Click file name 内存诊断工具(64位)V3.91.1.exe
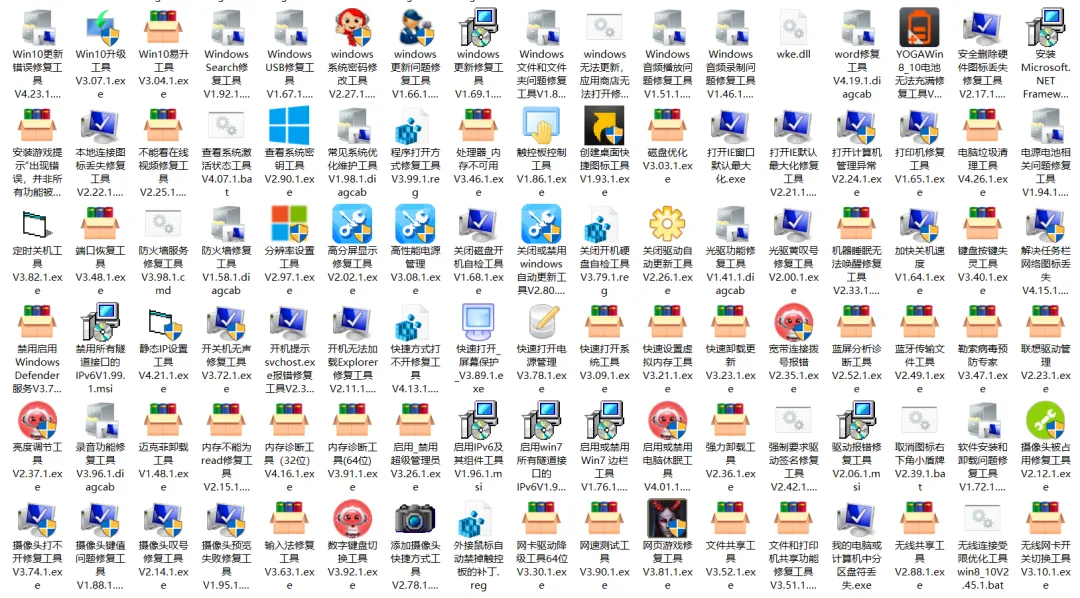This screenshot has width=1080, height=598. click(x=353, y=467)
